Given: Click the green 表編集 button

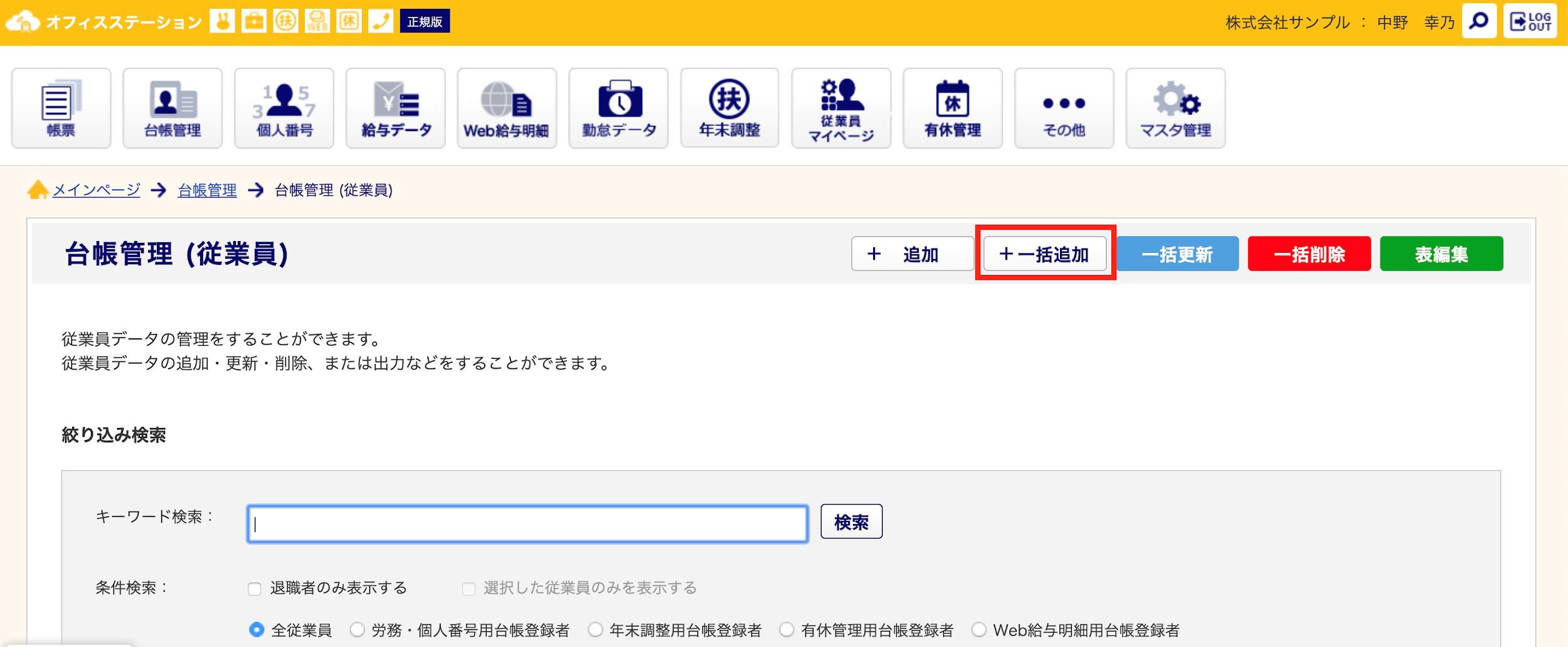Looking at the screenshot, I should (x=1441, y=254).
